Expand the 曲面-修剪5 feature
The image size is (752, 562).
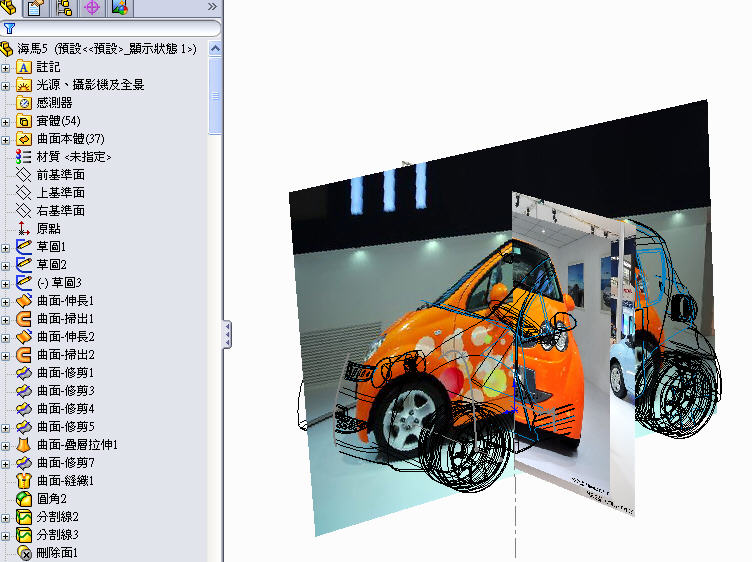pos(5,428)
